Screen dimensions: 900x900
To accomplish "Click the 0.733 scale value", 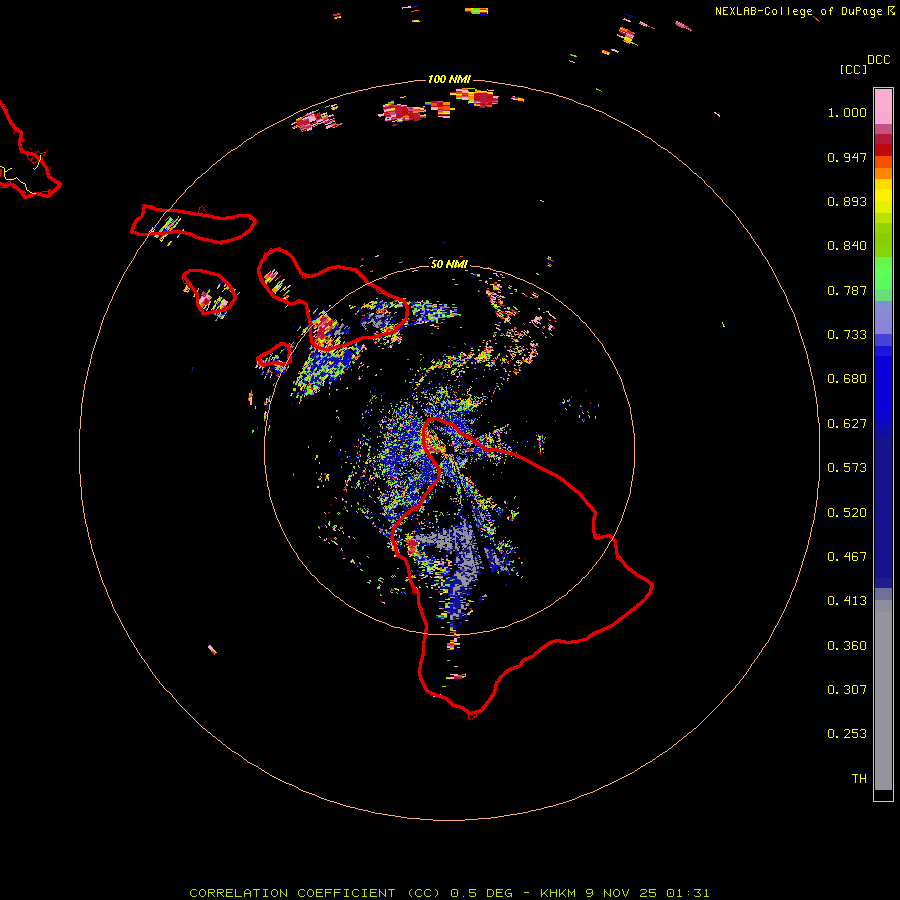I will (847, 335).
